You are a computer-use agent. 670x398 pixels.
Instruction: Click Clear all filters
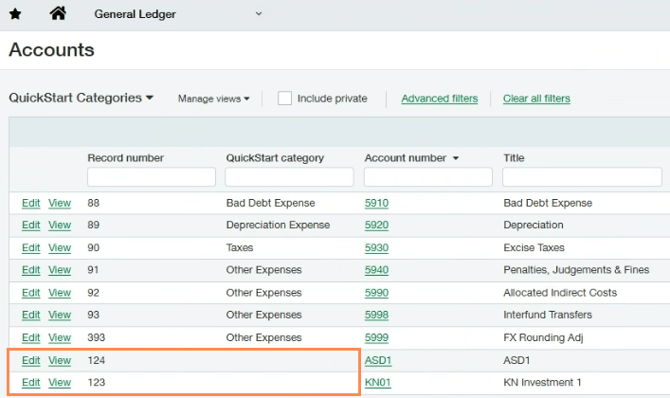coord(536,99)
